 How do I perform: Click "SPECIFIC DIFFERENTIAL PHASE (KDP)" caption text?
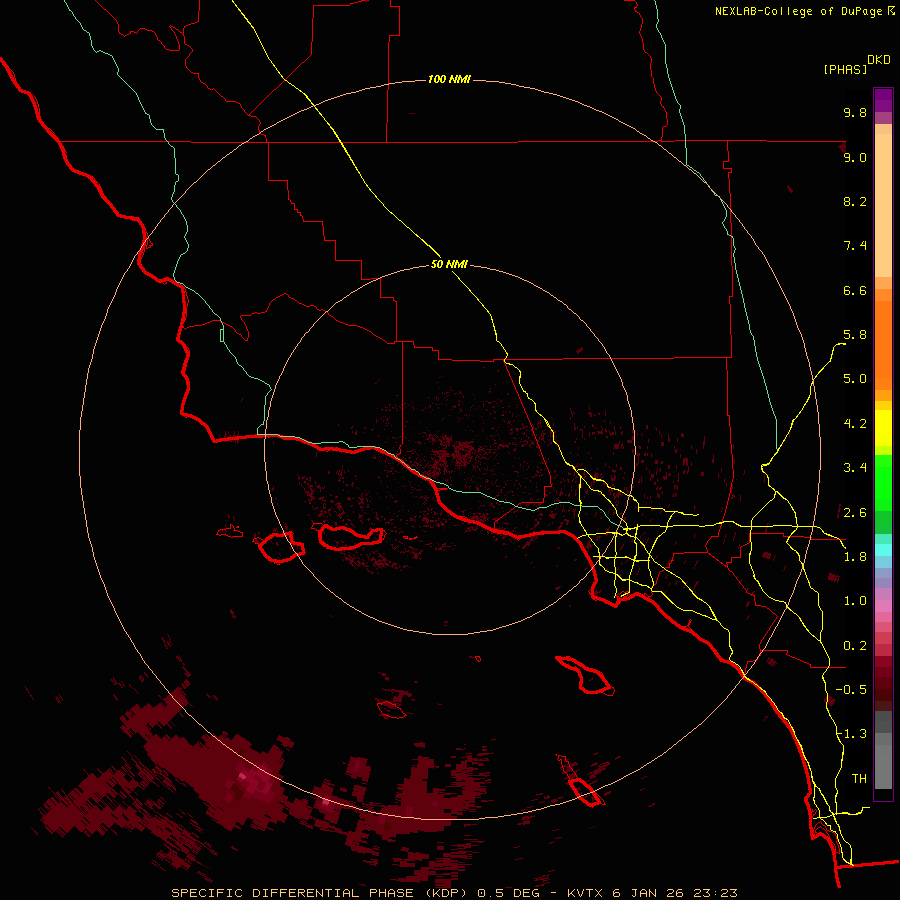tap(319, 893)
